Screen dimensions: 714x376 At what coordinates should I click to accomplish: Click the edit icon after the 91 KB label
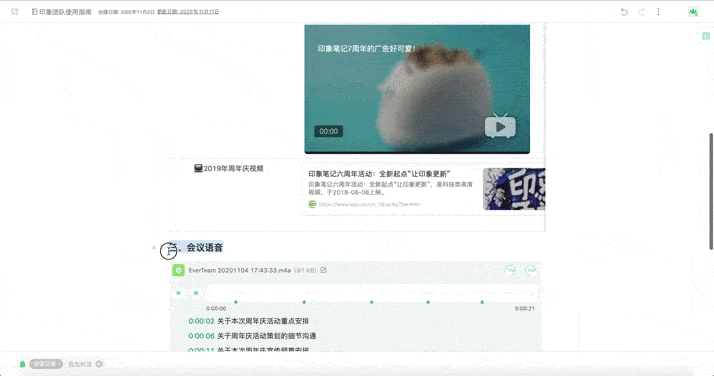pyautogui.click(x=323, y=270)
